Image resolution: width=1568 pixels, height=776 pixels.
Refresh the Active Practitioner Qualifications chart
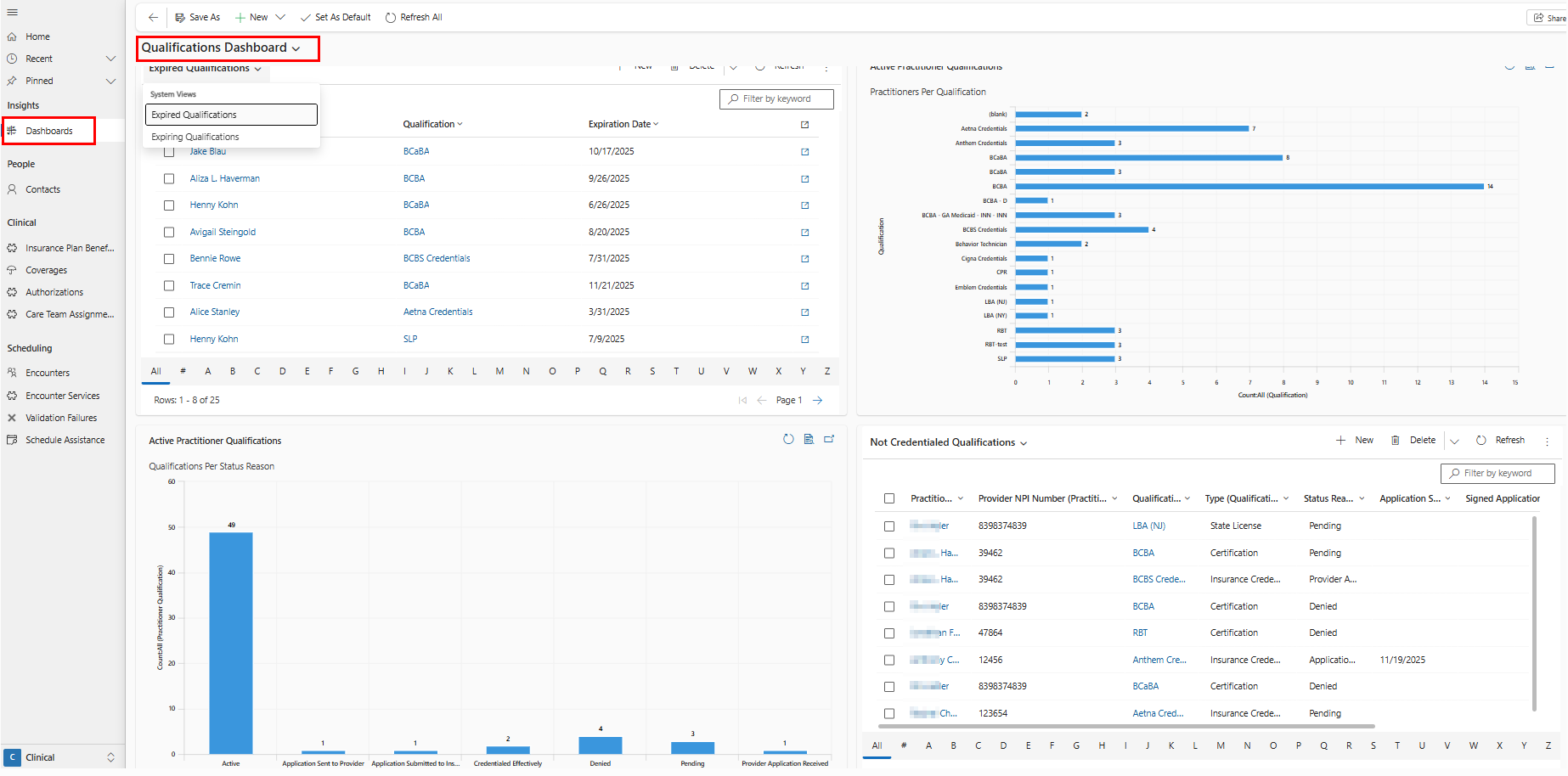788,439
